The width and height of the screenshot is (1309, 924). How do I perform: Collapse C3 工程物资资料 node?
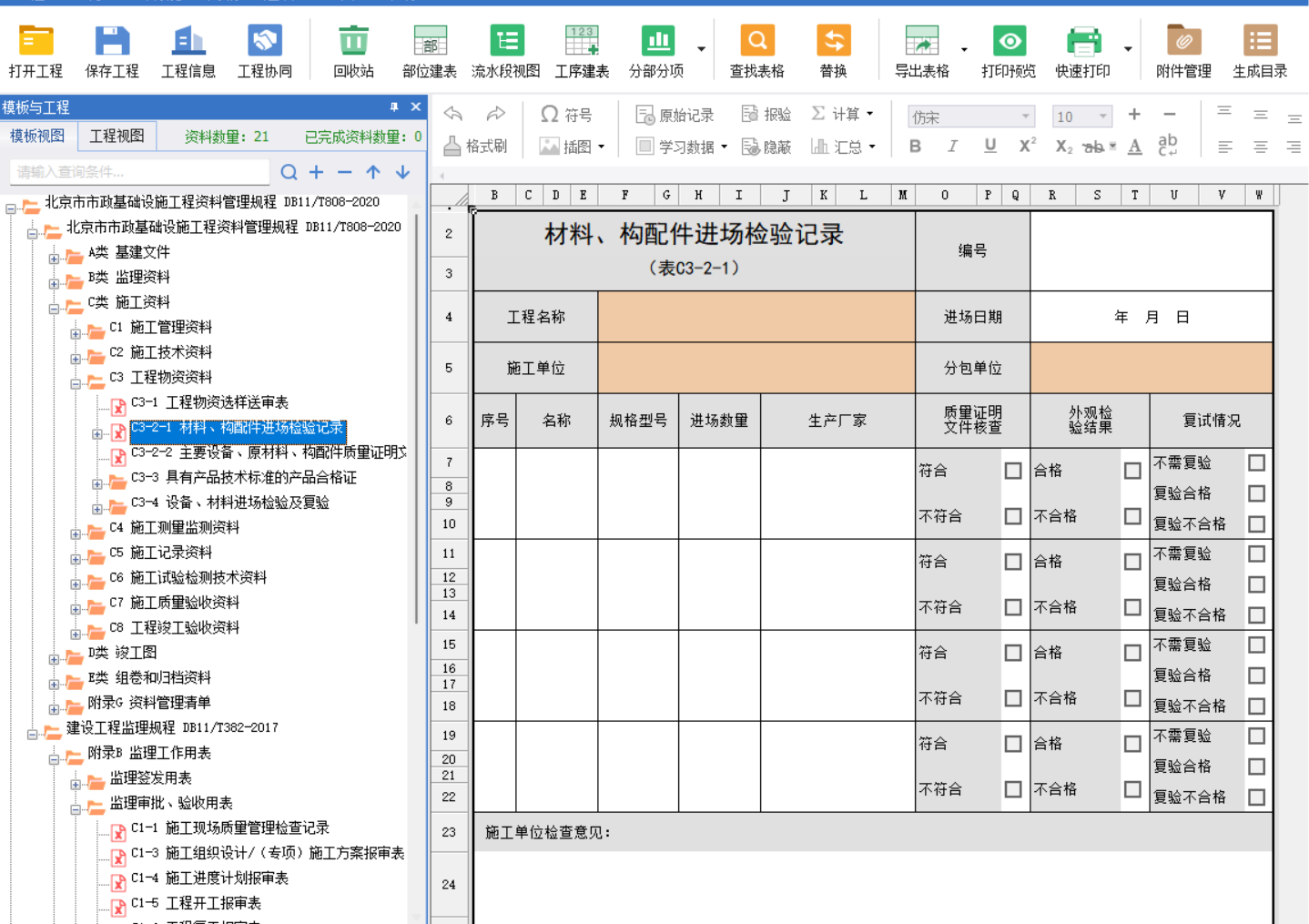76,384
